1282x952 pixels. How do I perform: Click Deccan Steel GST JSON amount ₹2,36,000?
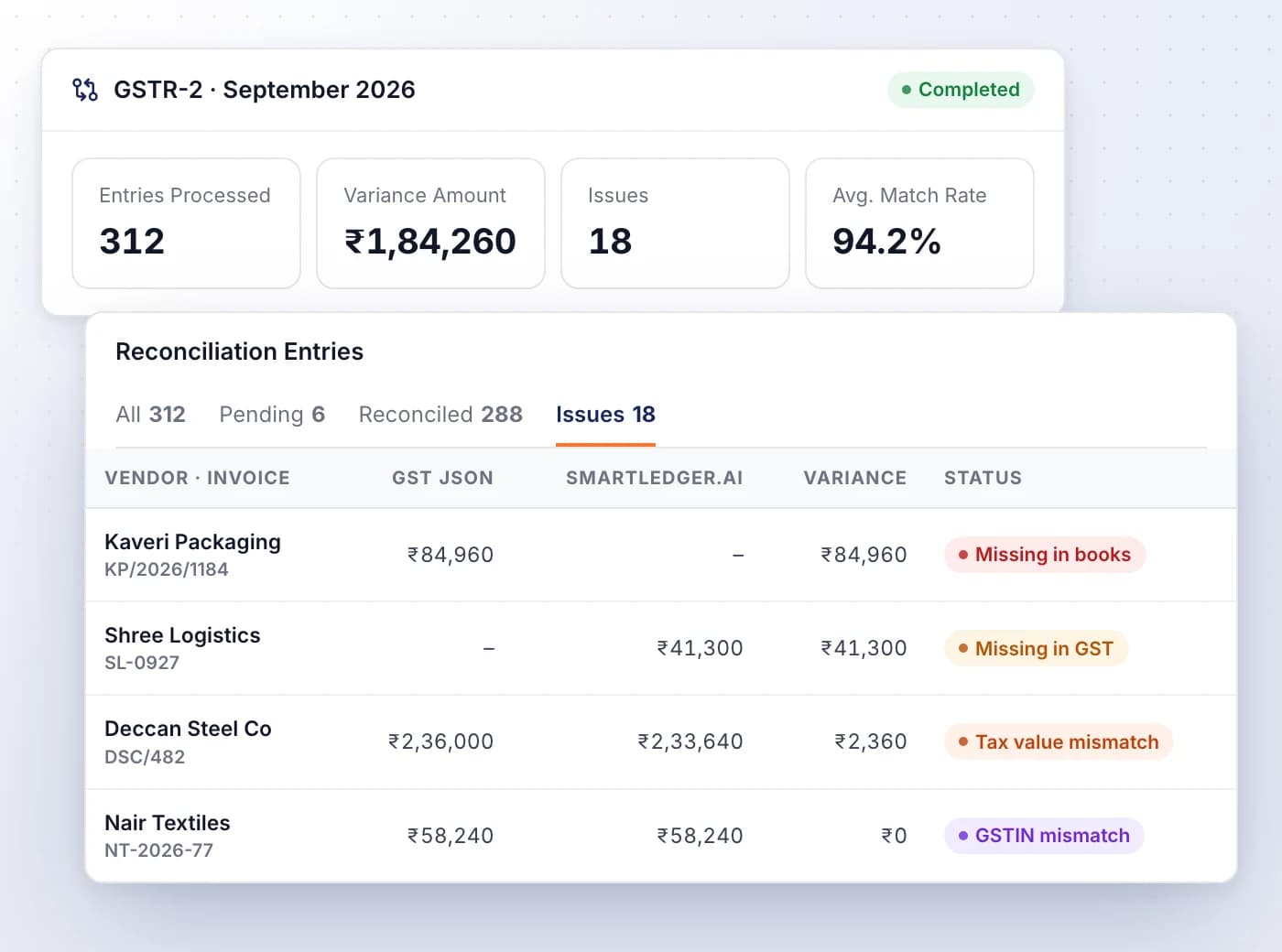coord(440,741)
